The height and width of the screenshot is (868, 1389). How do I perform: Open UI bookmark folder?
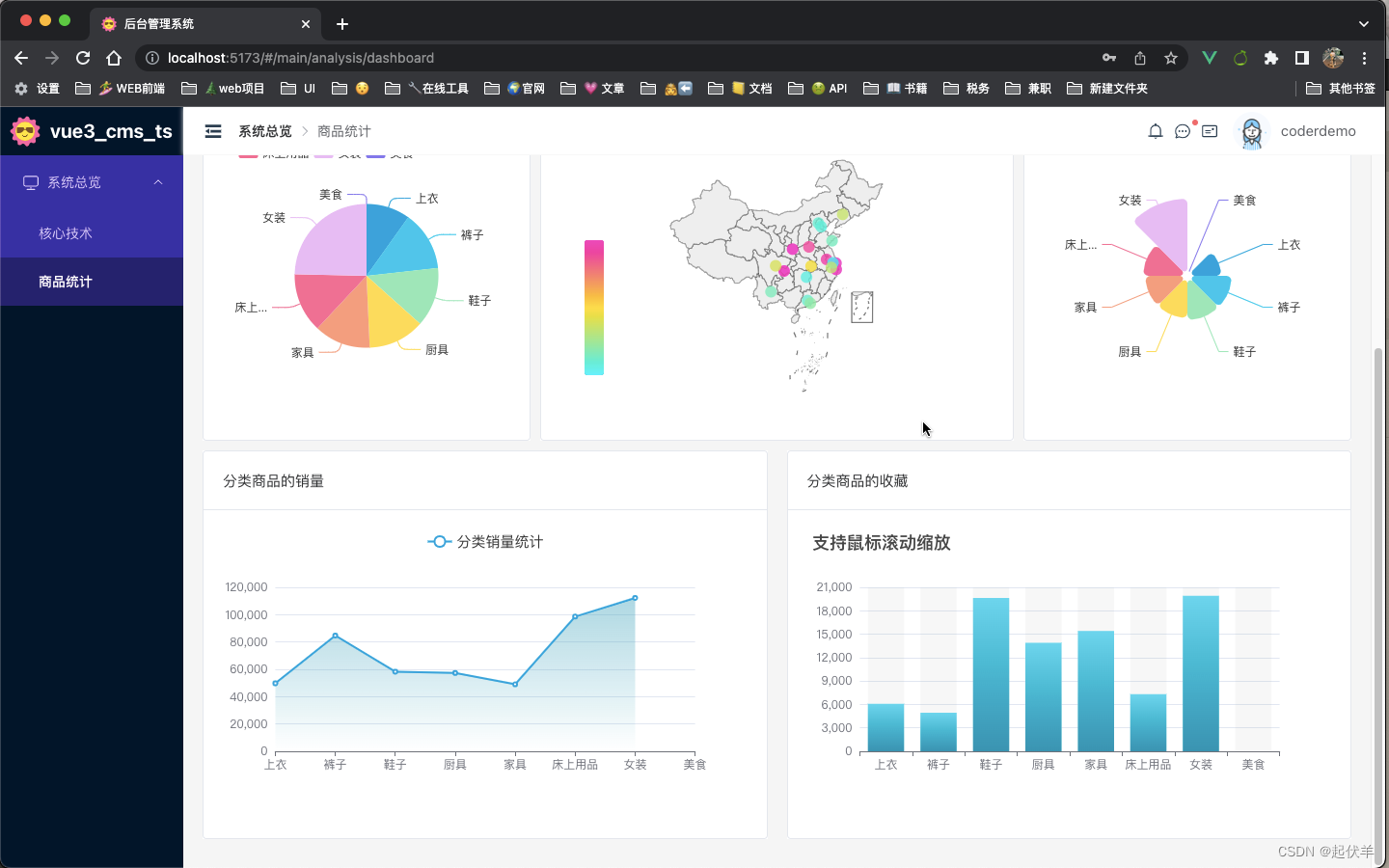coord(298,88)
